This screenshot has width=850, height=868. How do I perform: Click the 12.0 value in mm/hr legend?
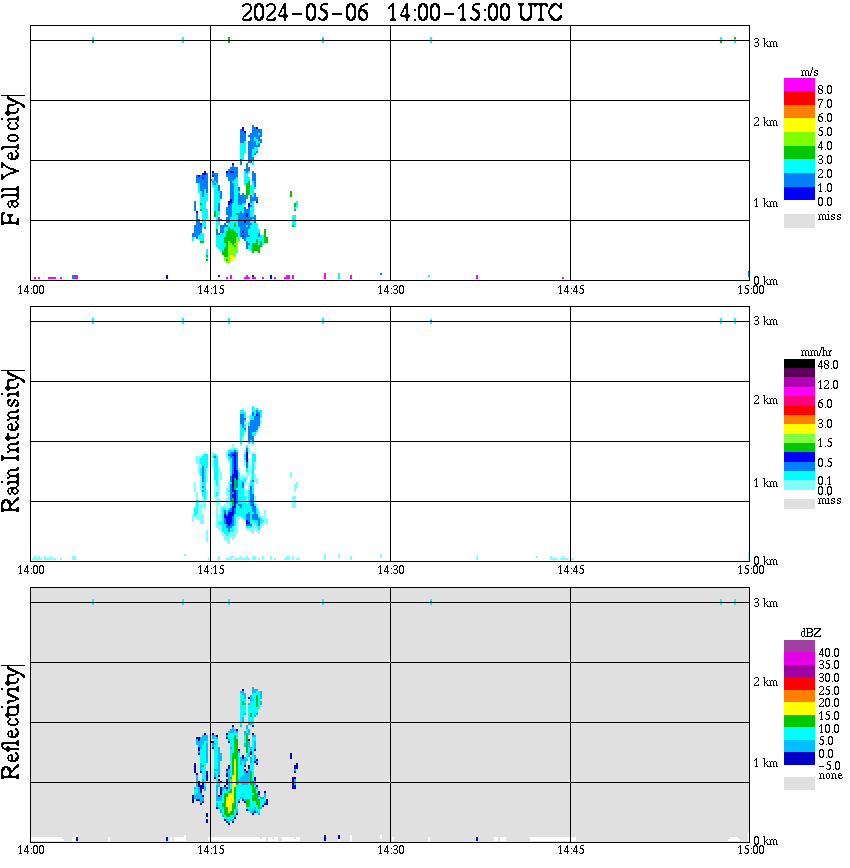click(827, 384)
